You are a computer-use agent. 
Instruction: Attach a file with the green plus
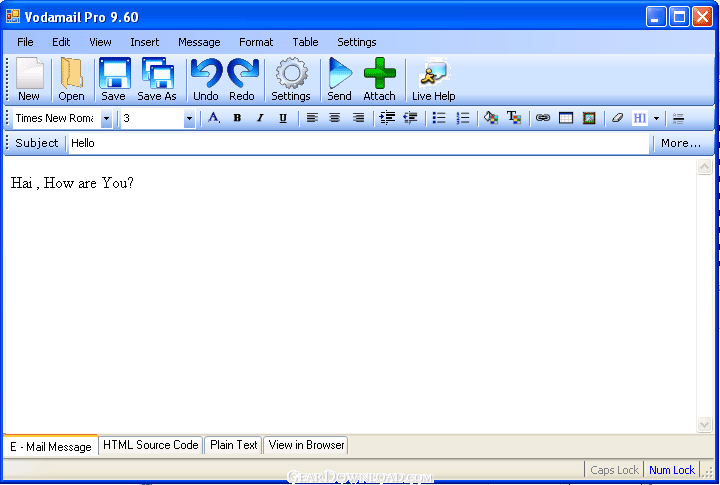(379, 79)
